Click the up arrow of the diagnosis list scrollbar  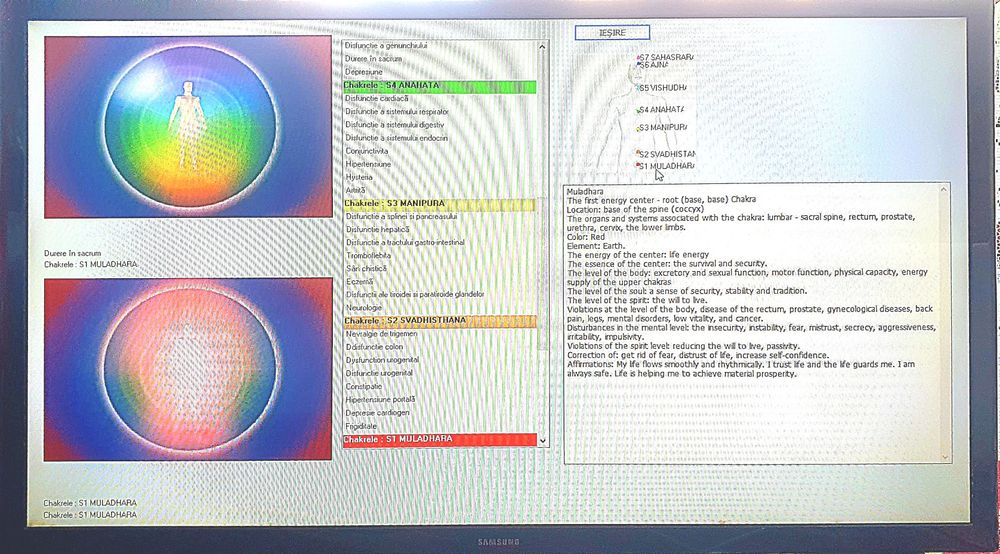point(542,47)
